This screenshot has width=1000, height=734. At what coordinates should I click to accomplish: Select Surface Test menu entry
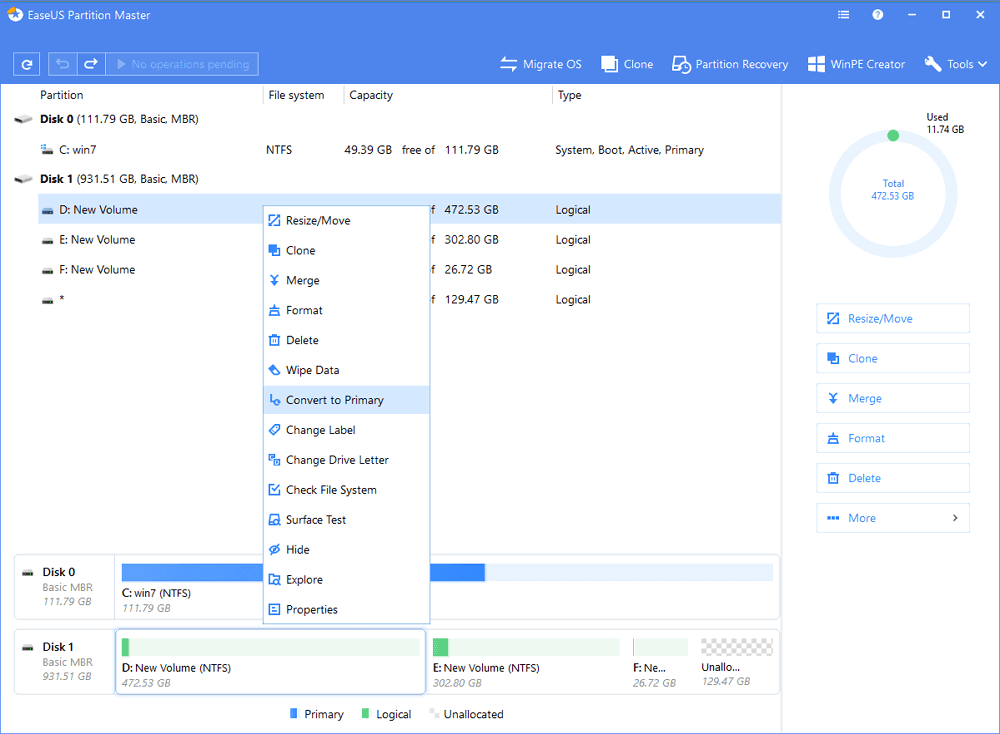tap(346, 520)
